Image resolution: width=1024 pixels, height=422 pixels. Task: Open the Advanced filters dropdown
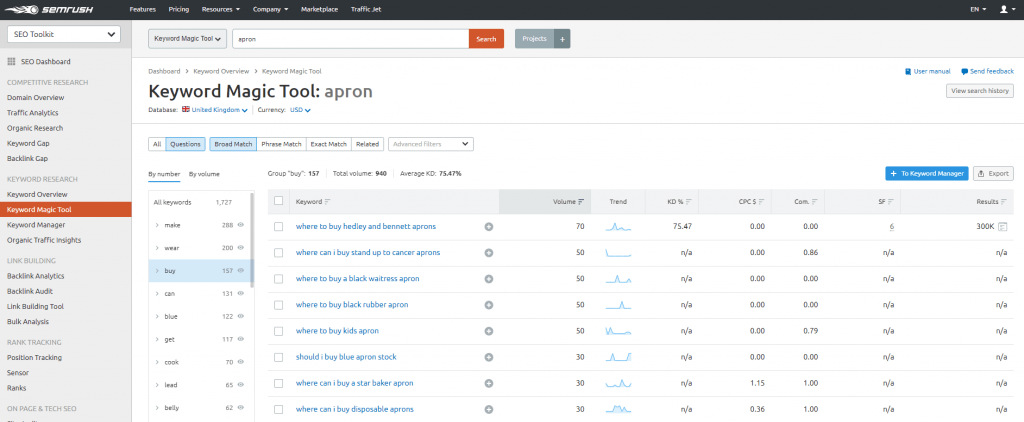pyautogui.click(x=431, y=144)
